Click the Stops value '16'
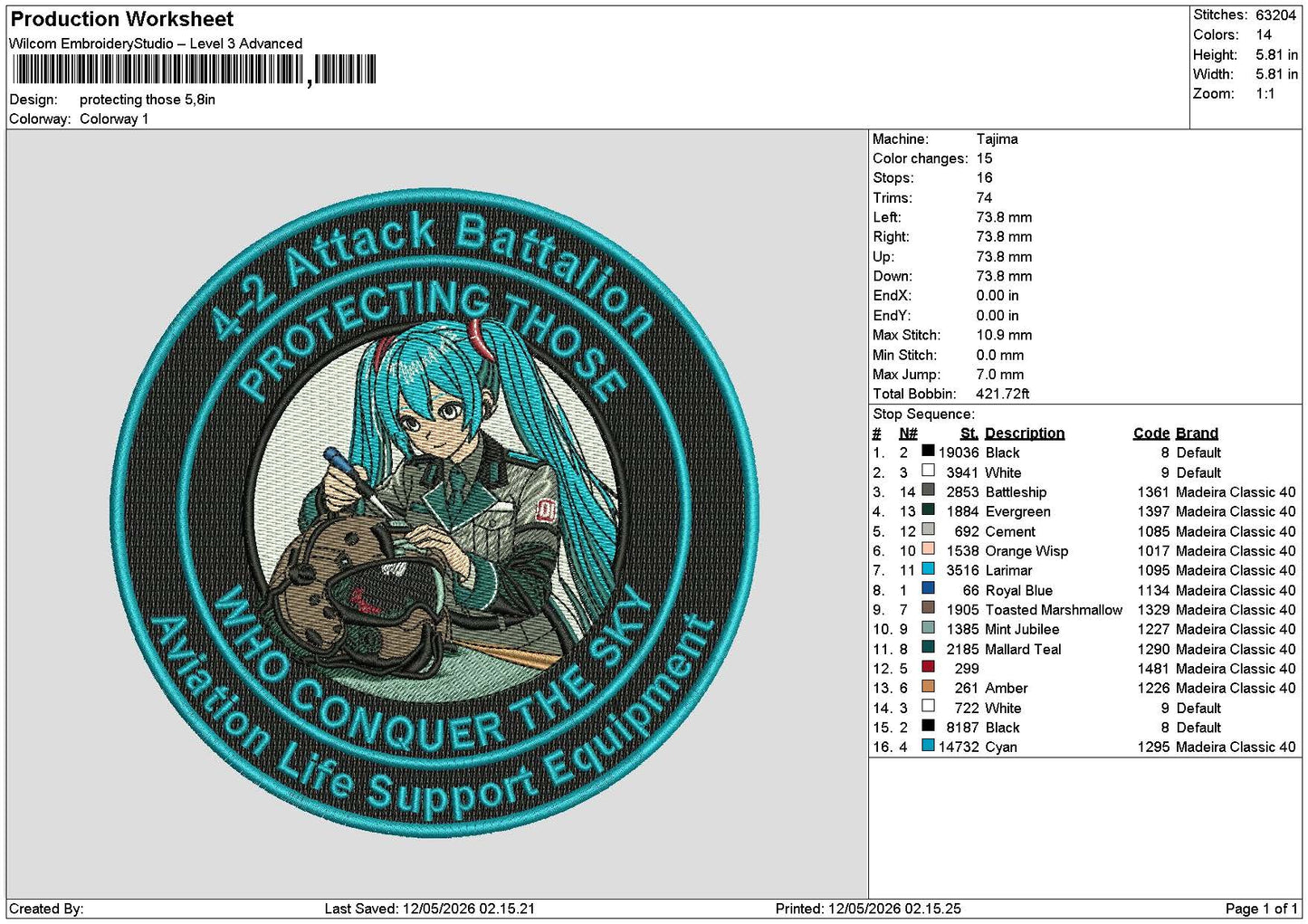 [985, 177]
